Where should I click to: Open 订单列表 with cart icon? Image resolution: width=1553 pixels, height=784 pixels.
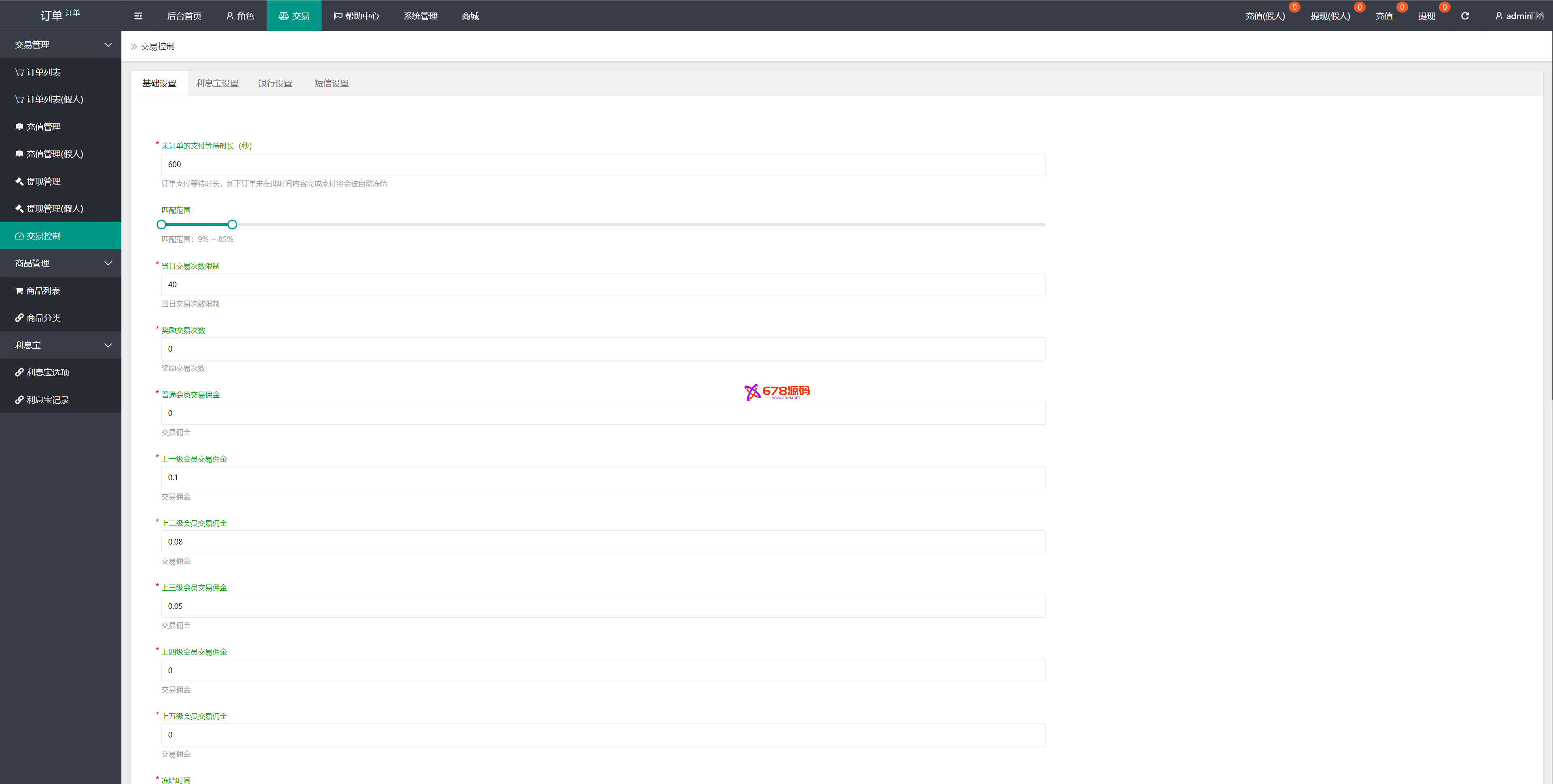click(x=43, y=72)
